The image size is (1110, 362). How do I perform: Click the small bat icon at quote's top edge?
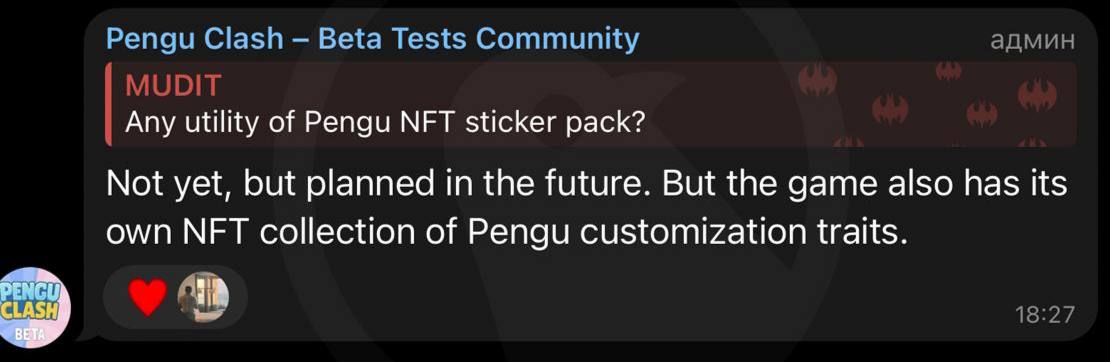tap(949, 70)
